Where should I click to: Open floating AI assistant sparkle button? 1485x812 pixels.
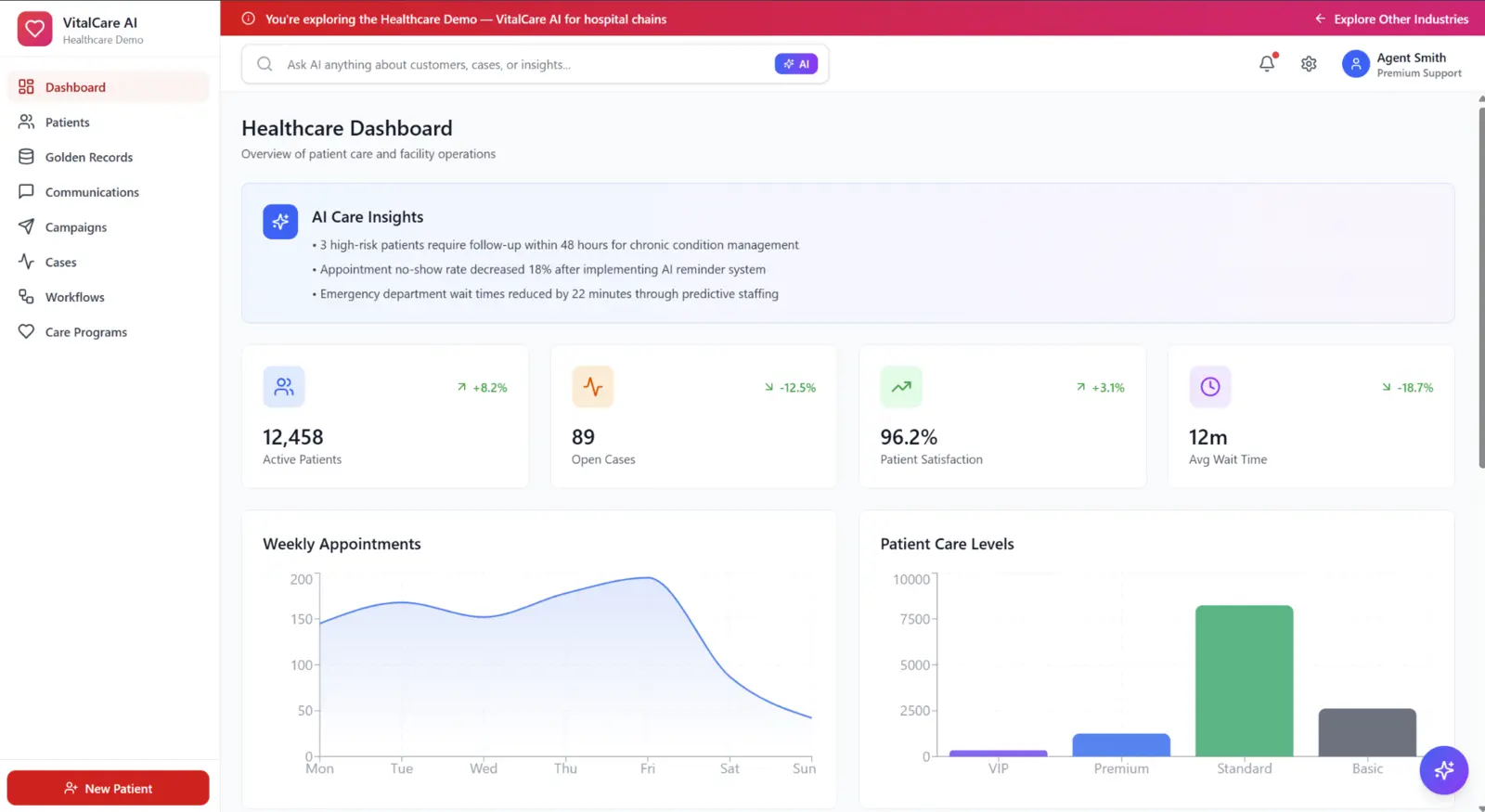pos(1443,770)
